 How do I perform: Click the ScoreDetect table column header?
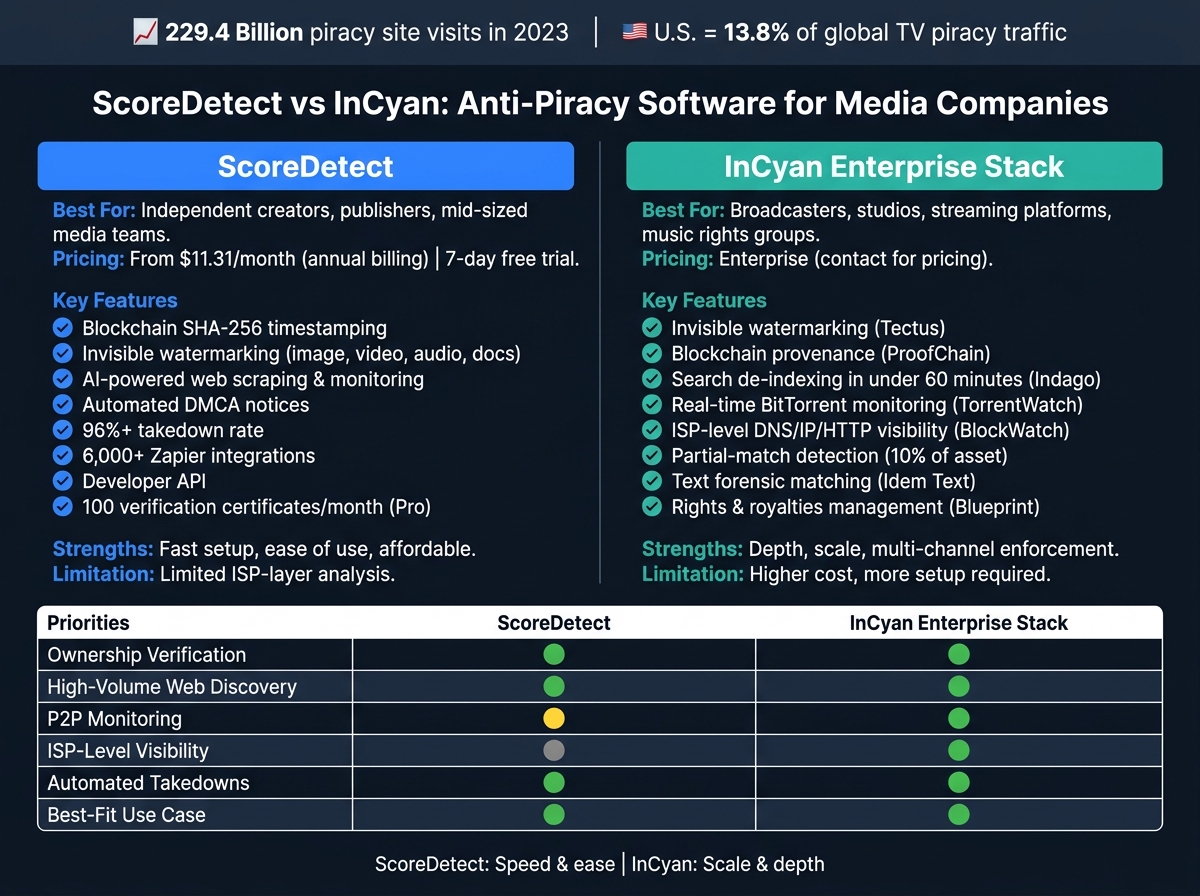tap(554, 622)
